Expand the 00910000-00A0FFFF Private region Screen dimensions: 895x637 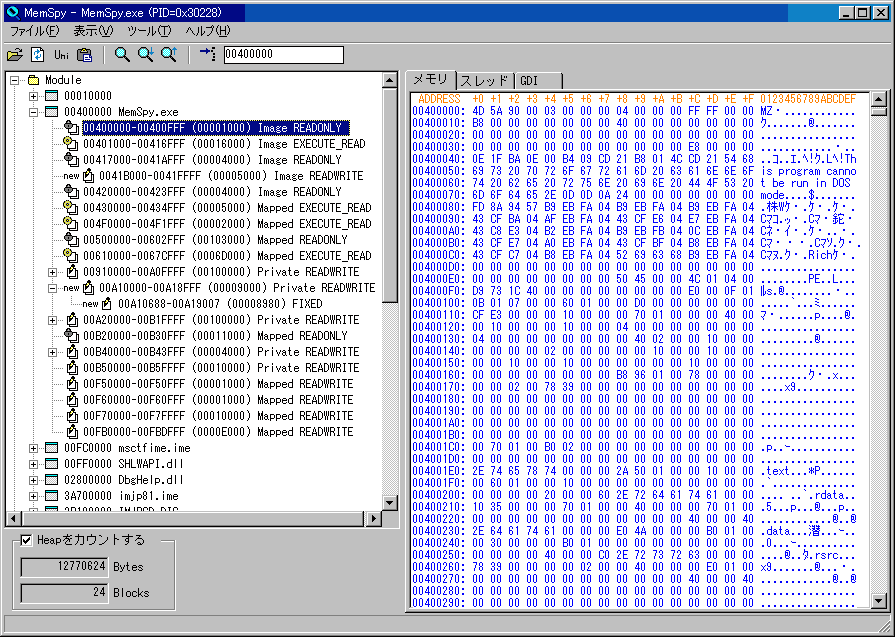click(53, 272)
